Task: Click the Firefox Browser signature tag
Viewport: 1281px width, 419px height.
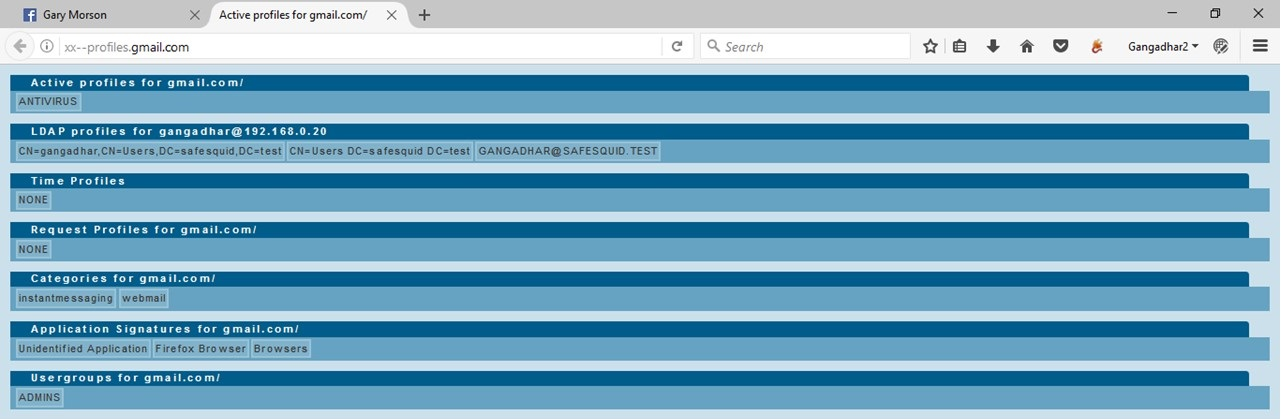Action: 201,348
